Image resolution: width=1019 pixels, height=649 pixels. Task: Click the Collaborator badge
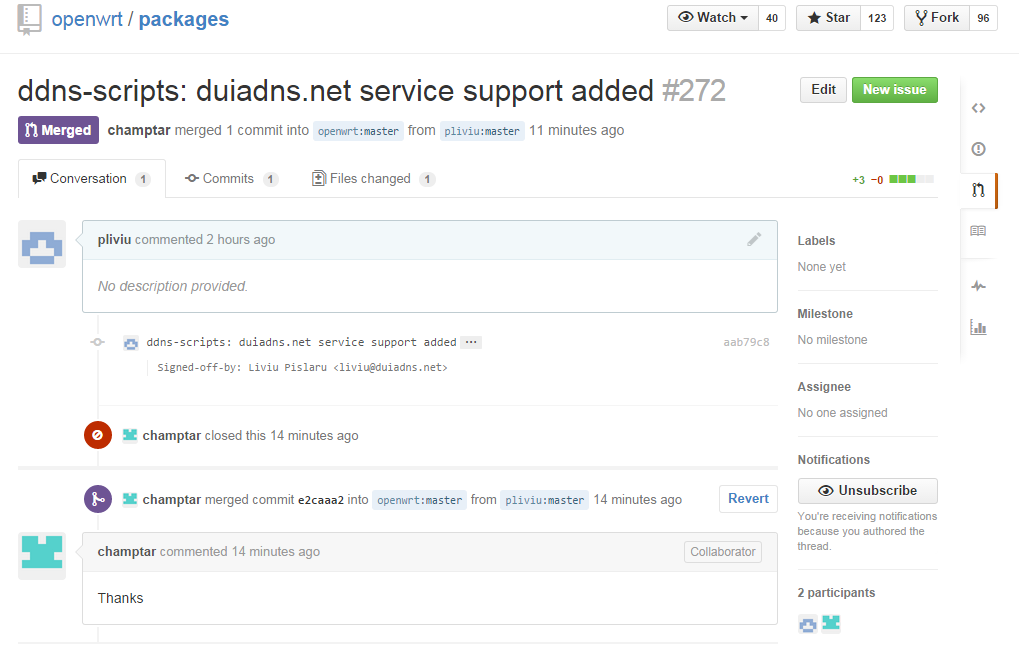pyautogui.click(x=723, y=552)
